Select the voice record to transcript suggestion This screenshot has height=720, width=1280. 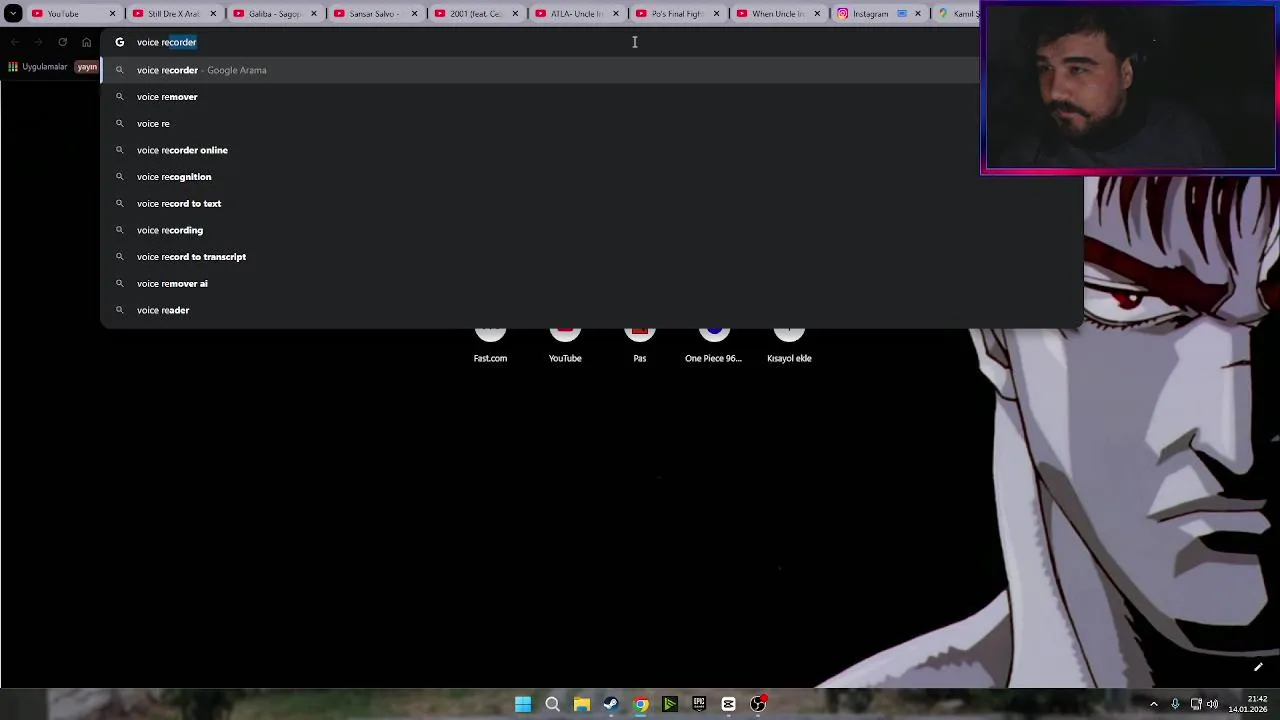point(592,257)
